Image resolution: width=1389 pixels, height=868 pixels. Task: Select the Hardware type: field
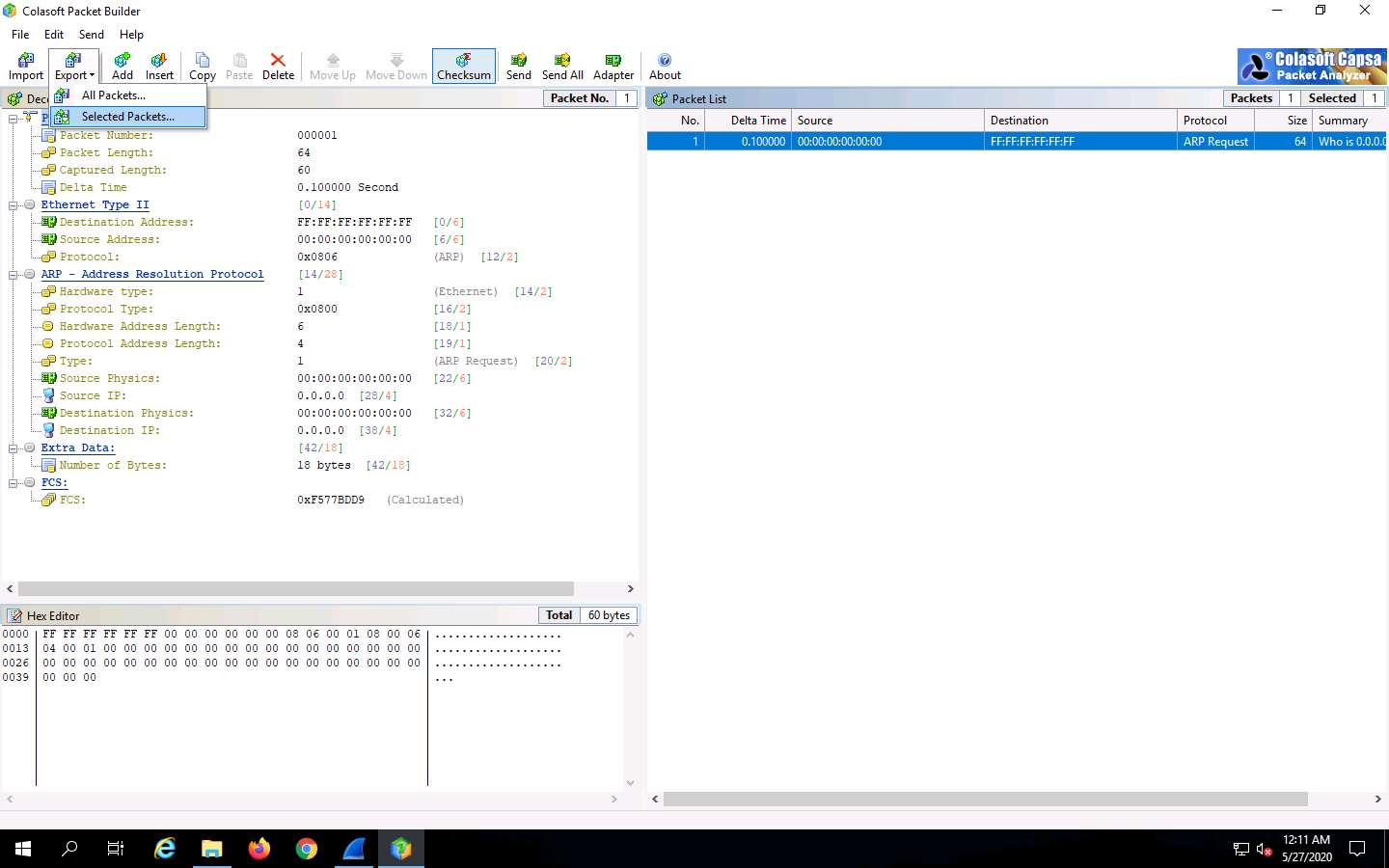click(106, 292)
